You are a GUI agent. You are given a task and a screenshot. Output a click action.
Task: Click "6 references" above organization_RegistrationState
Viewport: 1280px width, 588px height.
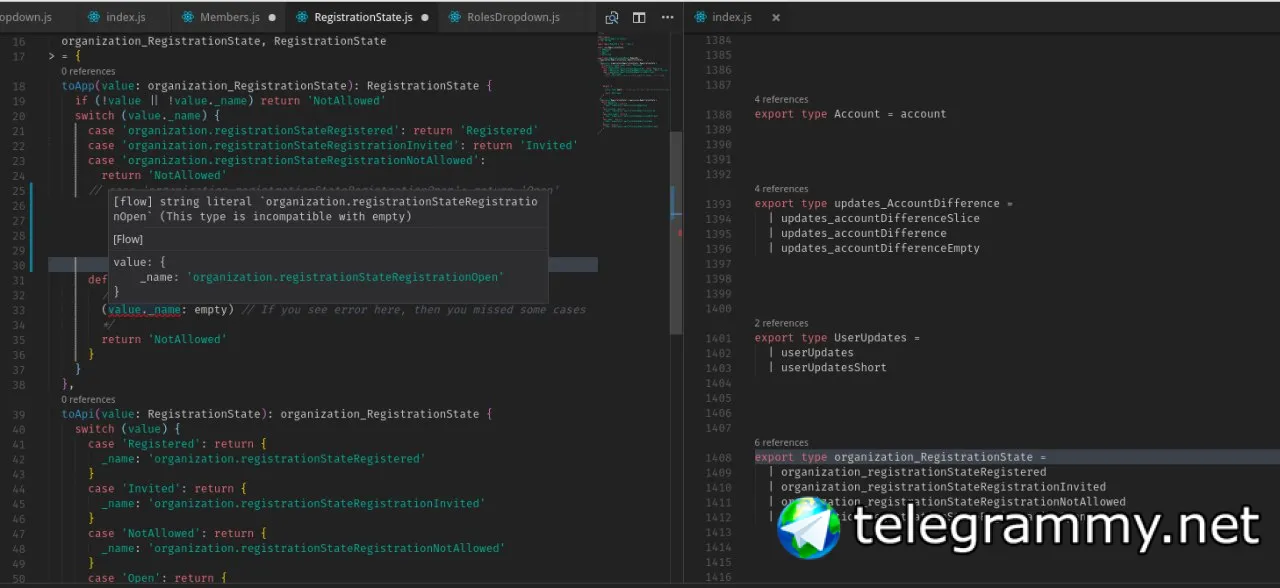781,443
